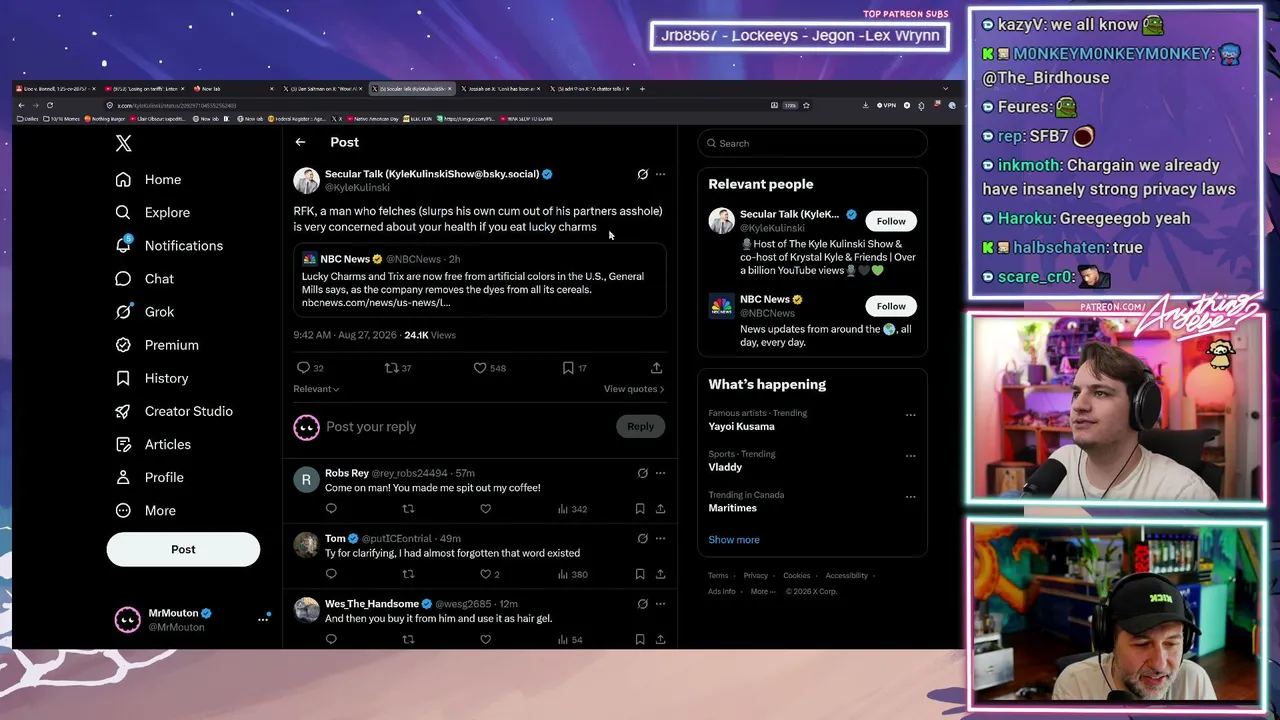Bookmark Wes_The_Handsome's comment
The image size is (1280, 720).
pyautogui.click(x=640, y=639)
